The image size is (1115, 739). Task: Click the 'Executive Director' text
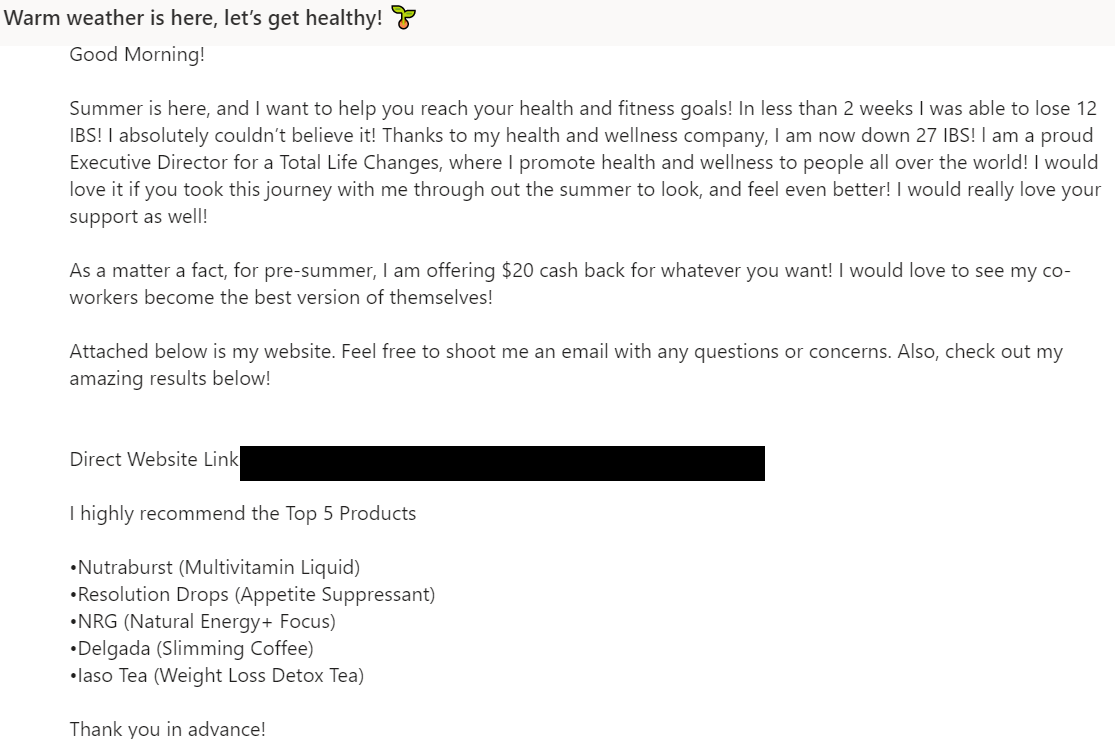pyautogui.click(x=149, y=163)
